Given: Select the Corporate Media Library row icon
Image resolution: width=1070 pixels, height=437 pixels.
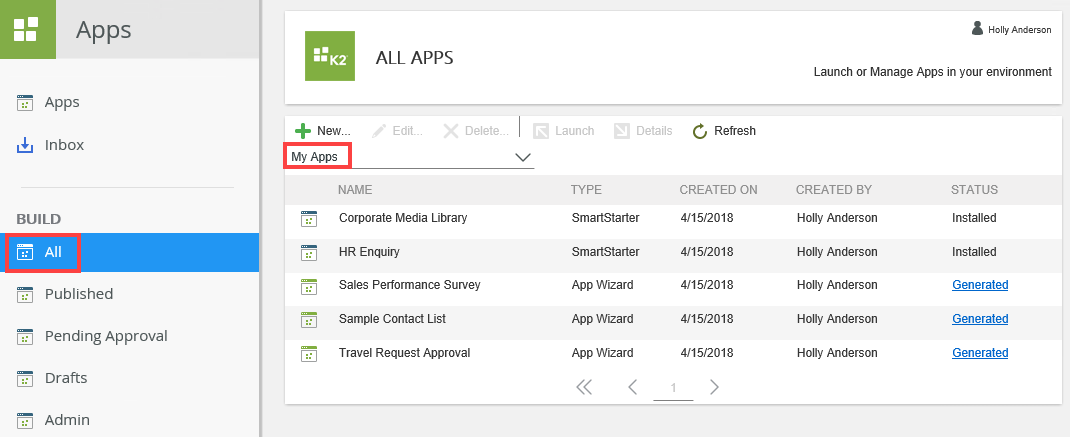Looking at the screenshot, I should click(x=309, y=218).
